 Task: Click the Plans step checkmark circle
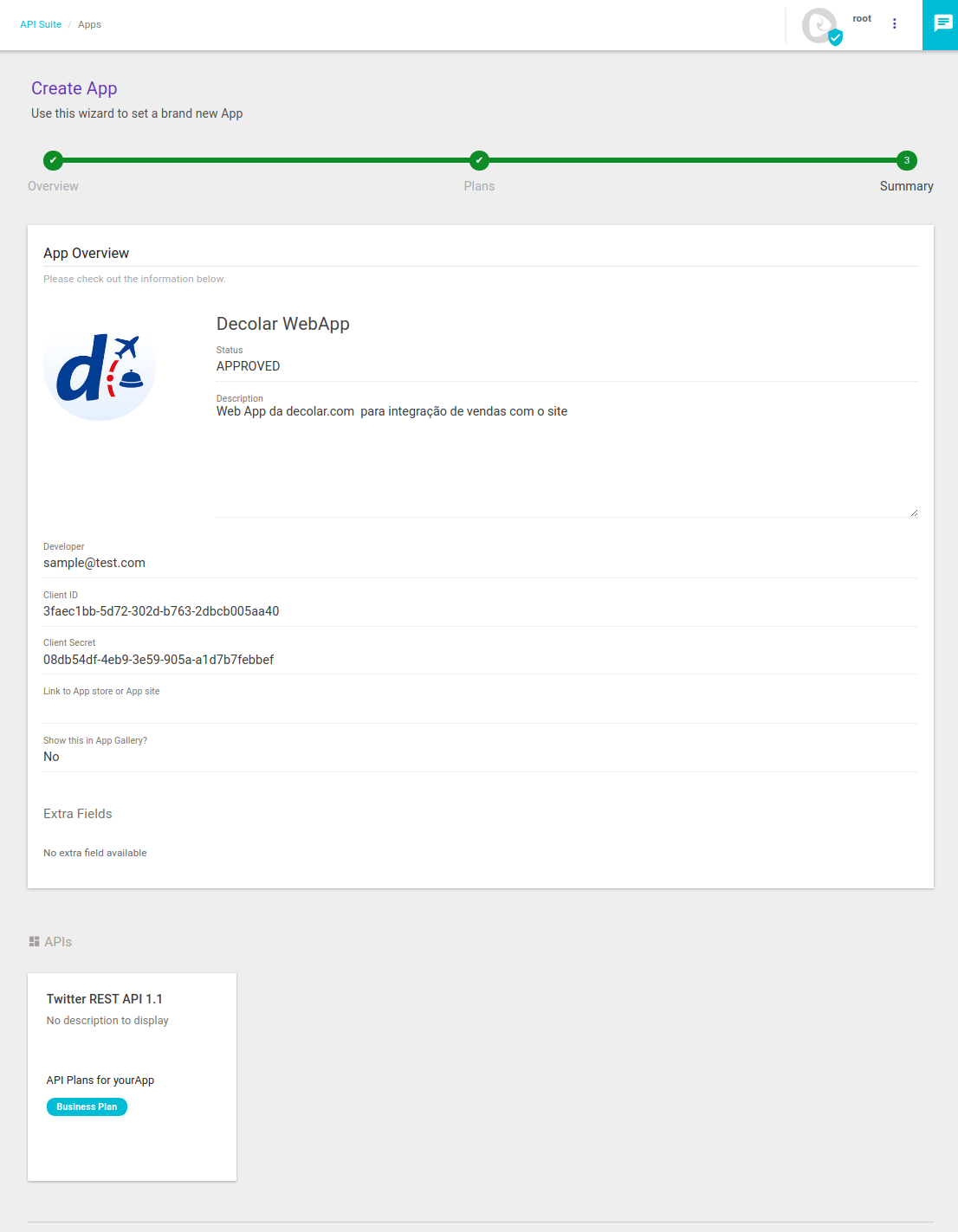coord(479,160)
